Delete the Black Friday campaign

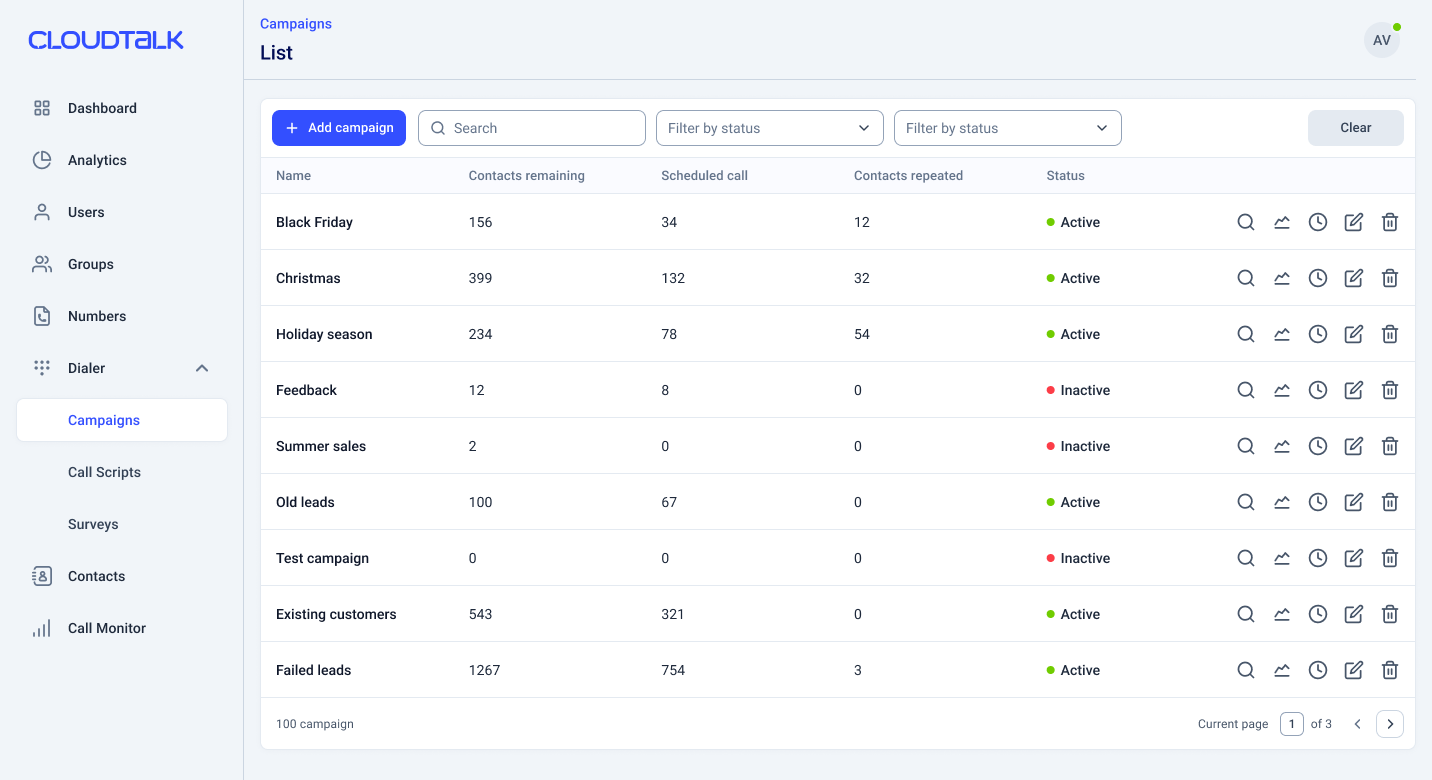[x=1389, y=222]
